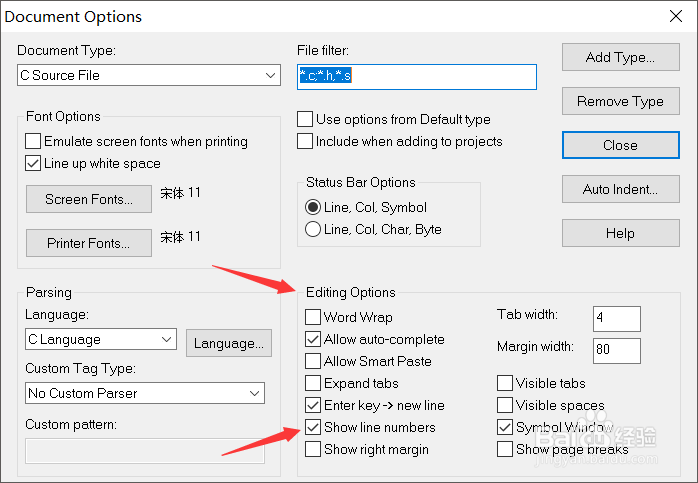Open the Printer Fonts chooser

tap(89, 243)
